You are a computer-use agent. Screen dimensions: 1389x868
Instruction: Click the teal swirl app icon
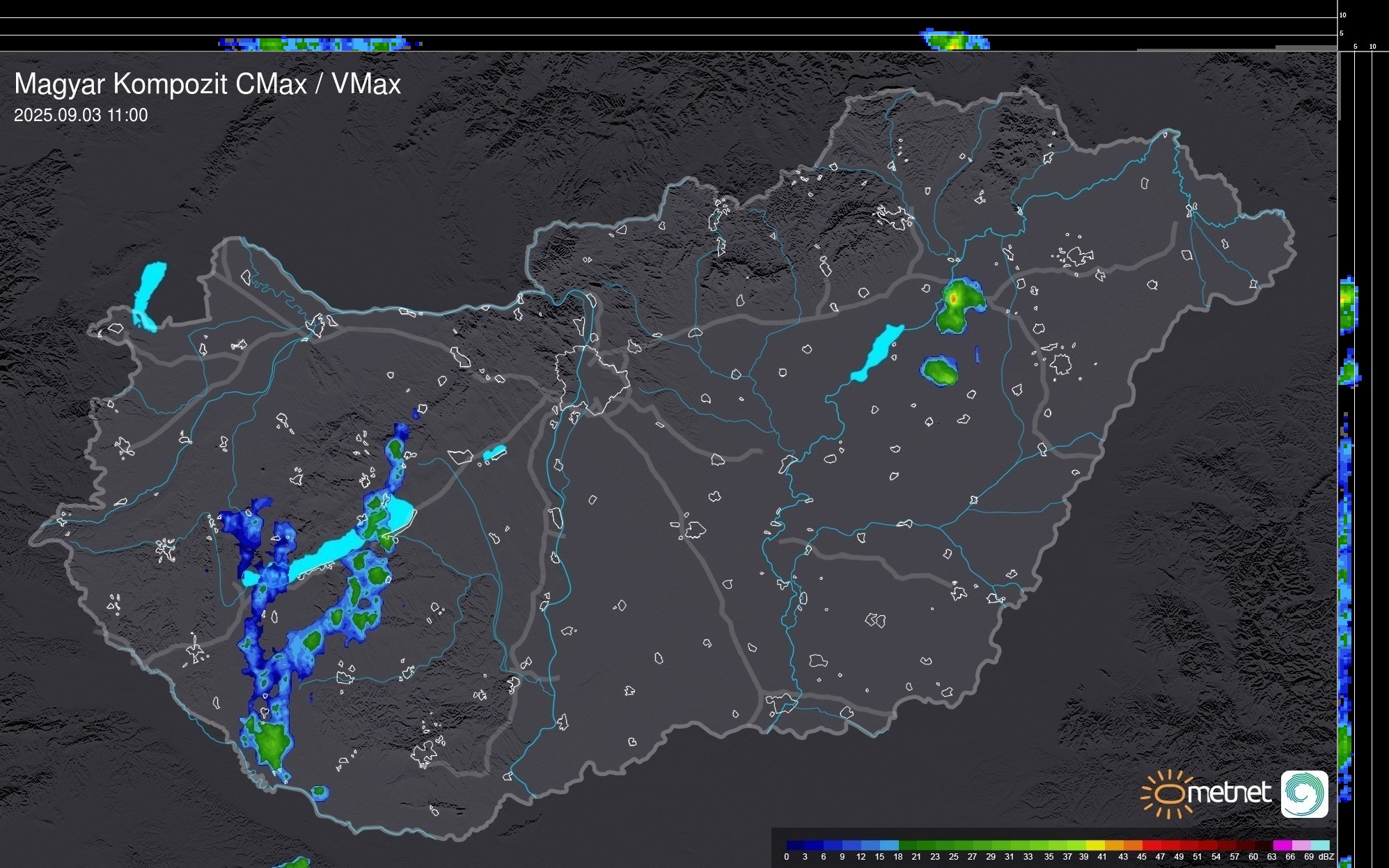pyautogui.click(x=1304, y=794)
